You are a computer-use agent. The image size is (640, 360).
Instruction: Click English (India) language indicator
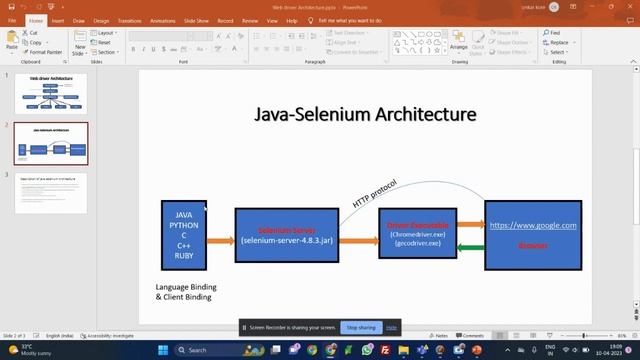(x=60, y=336)
